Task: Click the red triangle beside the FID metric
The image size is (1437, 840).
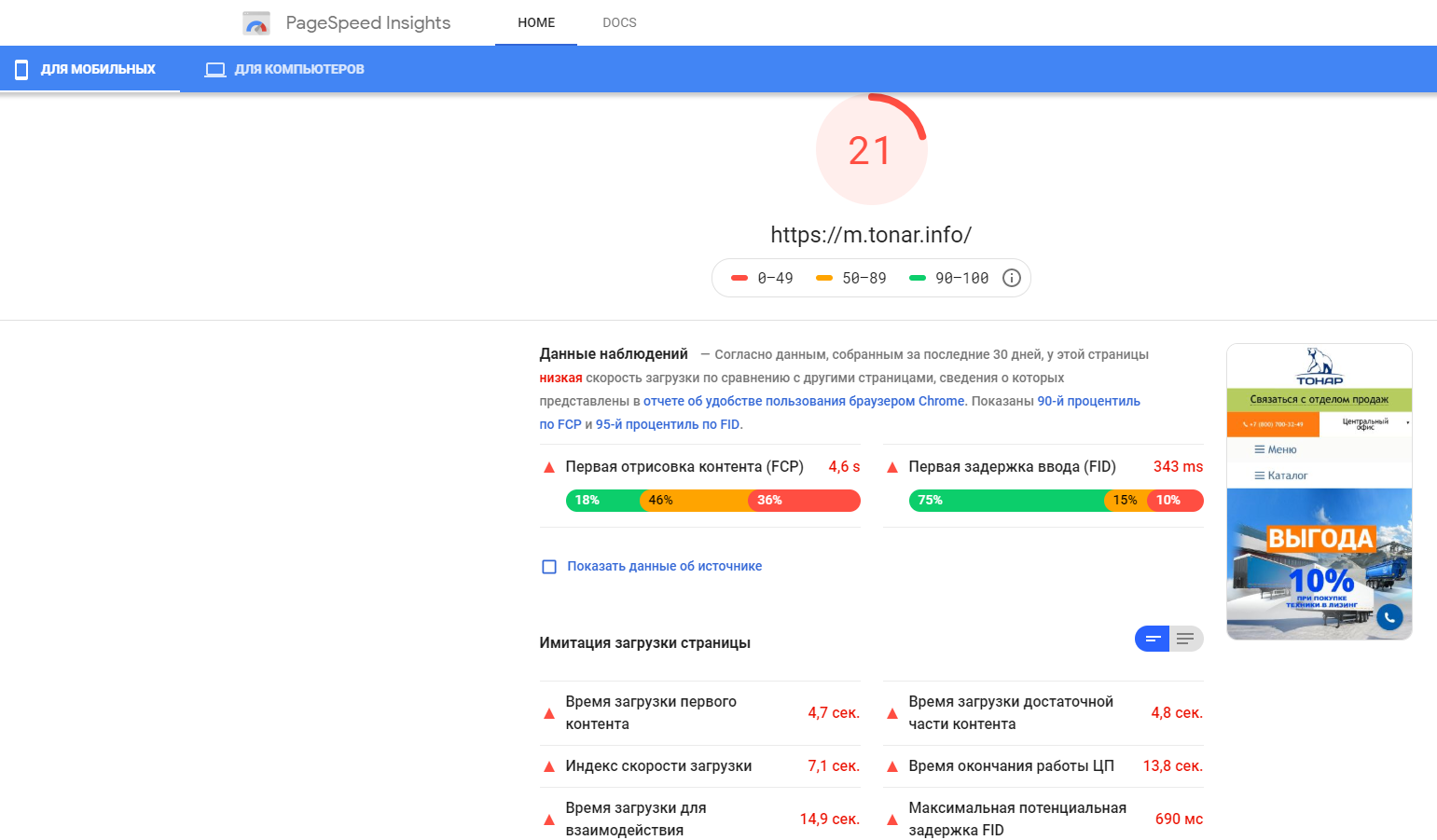Action: point(892,467)
